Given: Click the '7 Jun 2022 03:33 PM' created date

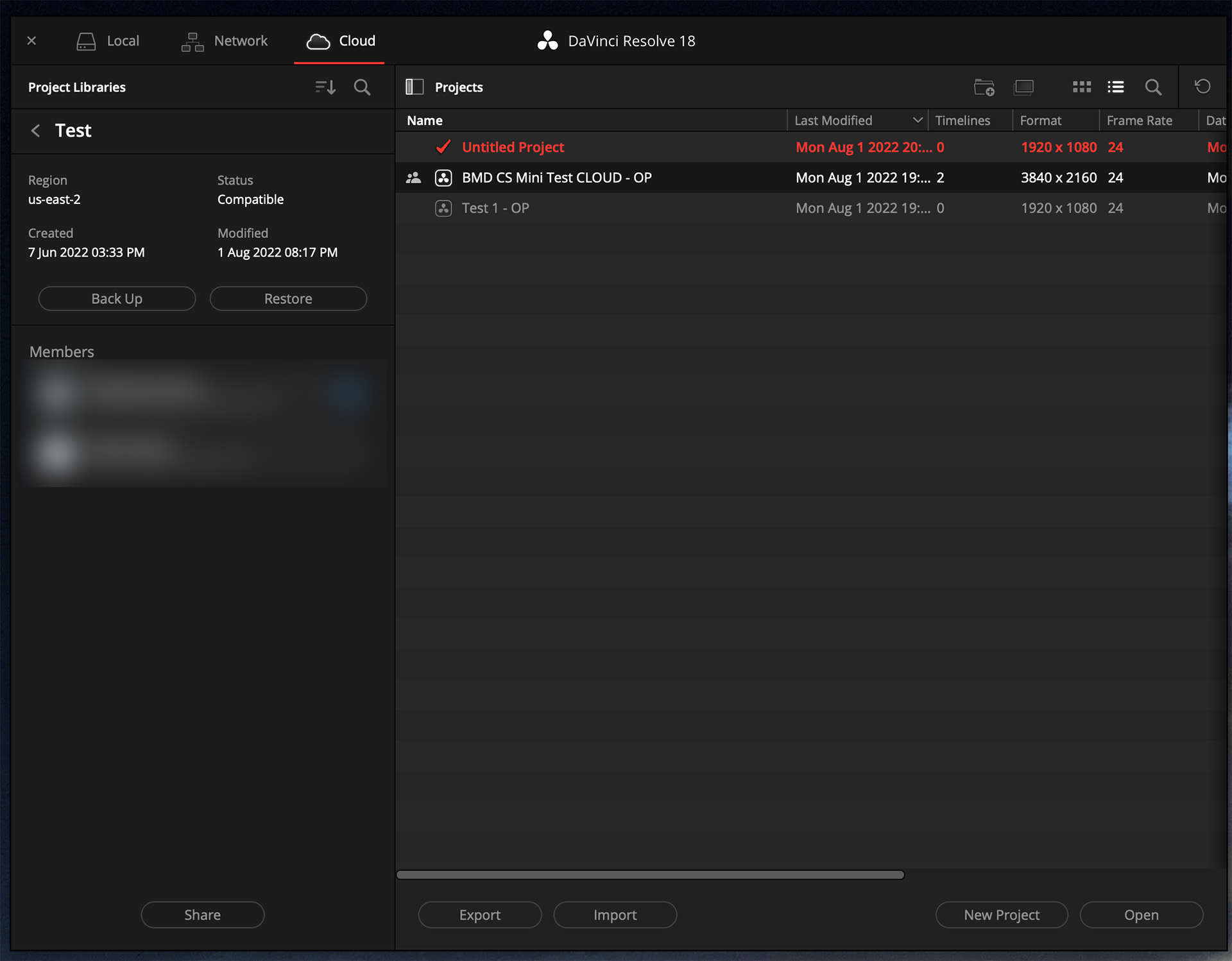Looking at the screenshot, I should tap(87, 253).
